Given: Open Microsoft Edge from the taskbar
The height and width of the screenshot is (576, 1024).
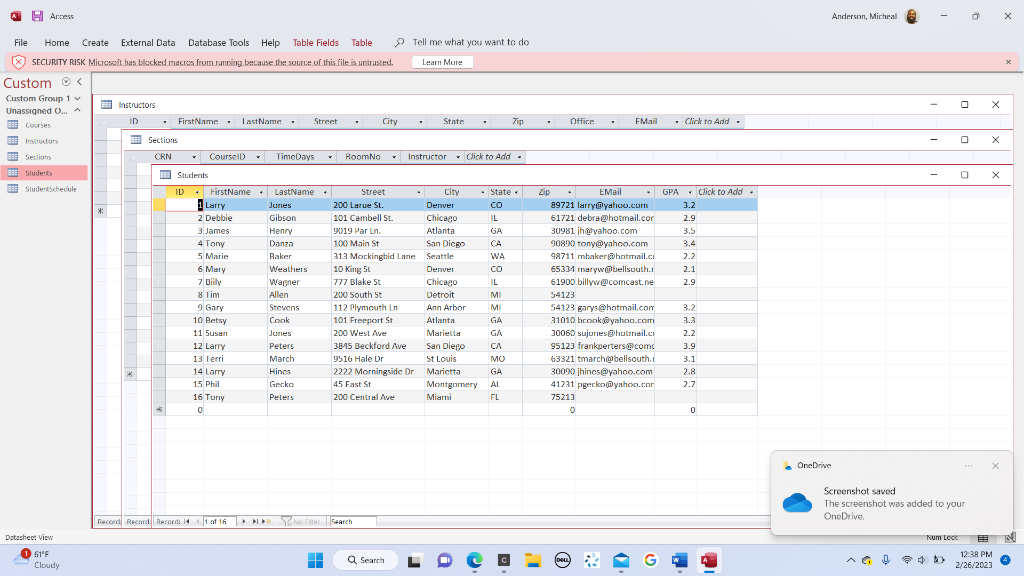Looking at the screenshot, I should pyautogui.click(x=474, y=560).
